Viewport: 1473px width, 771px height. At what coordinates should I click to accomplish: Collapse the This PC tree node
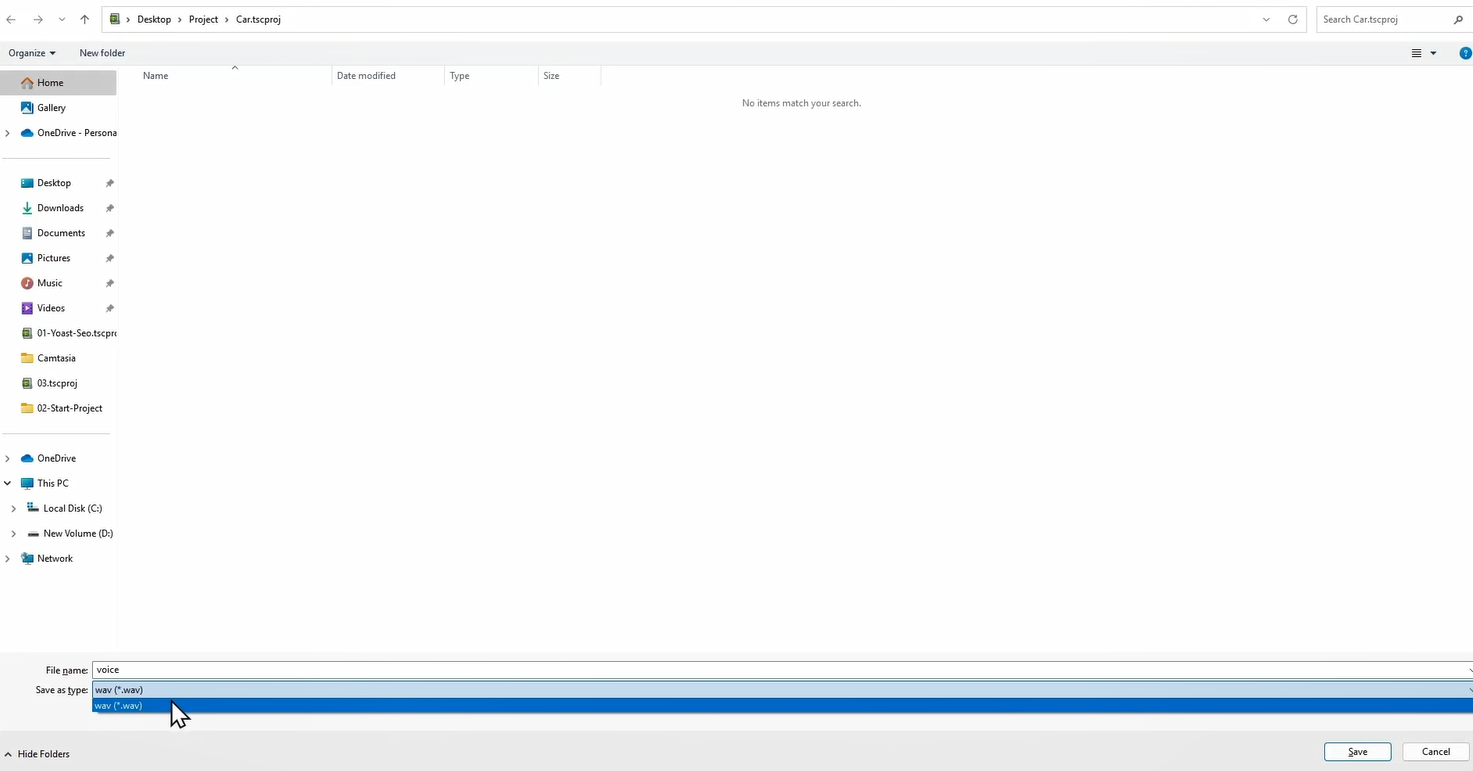[x=8, y=484]
